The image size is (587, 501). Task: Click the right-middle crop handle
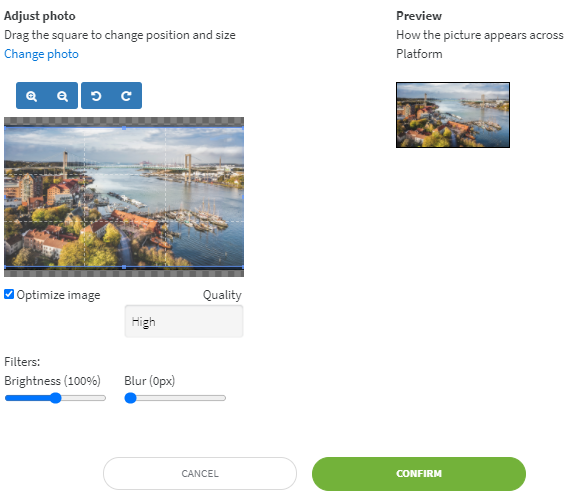(243, 197)
